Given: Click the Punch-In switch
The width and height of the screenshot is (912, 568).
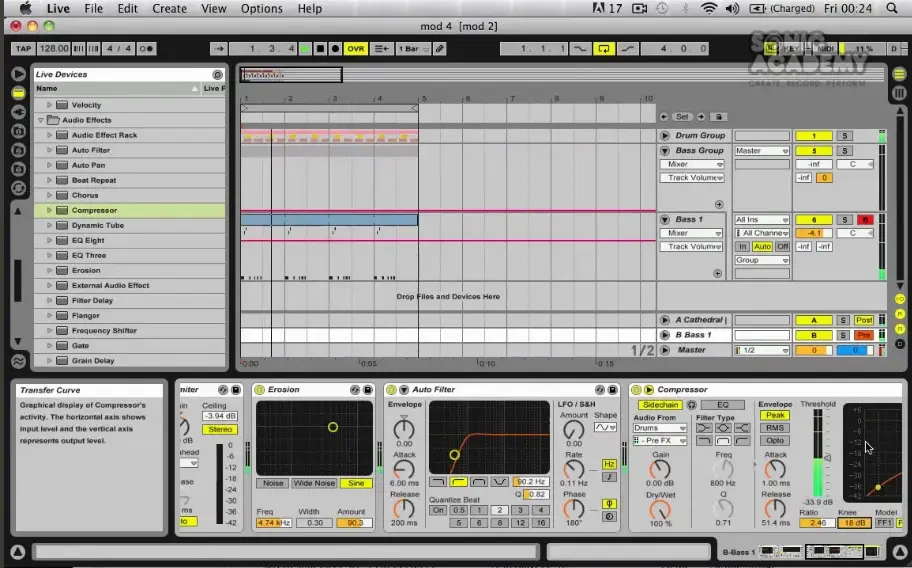Looking at the screenshot, I should coord(580,49).
